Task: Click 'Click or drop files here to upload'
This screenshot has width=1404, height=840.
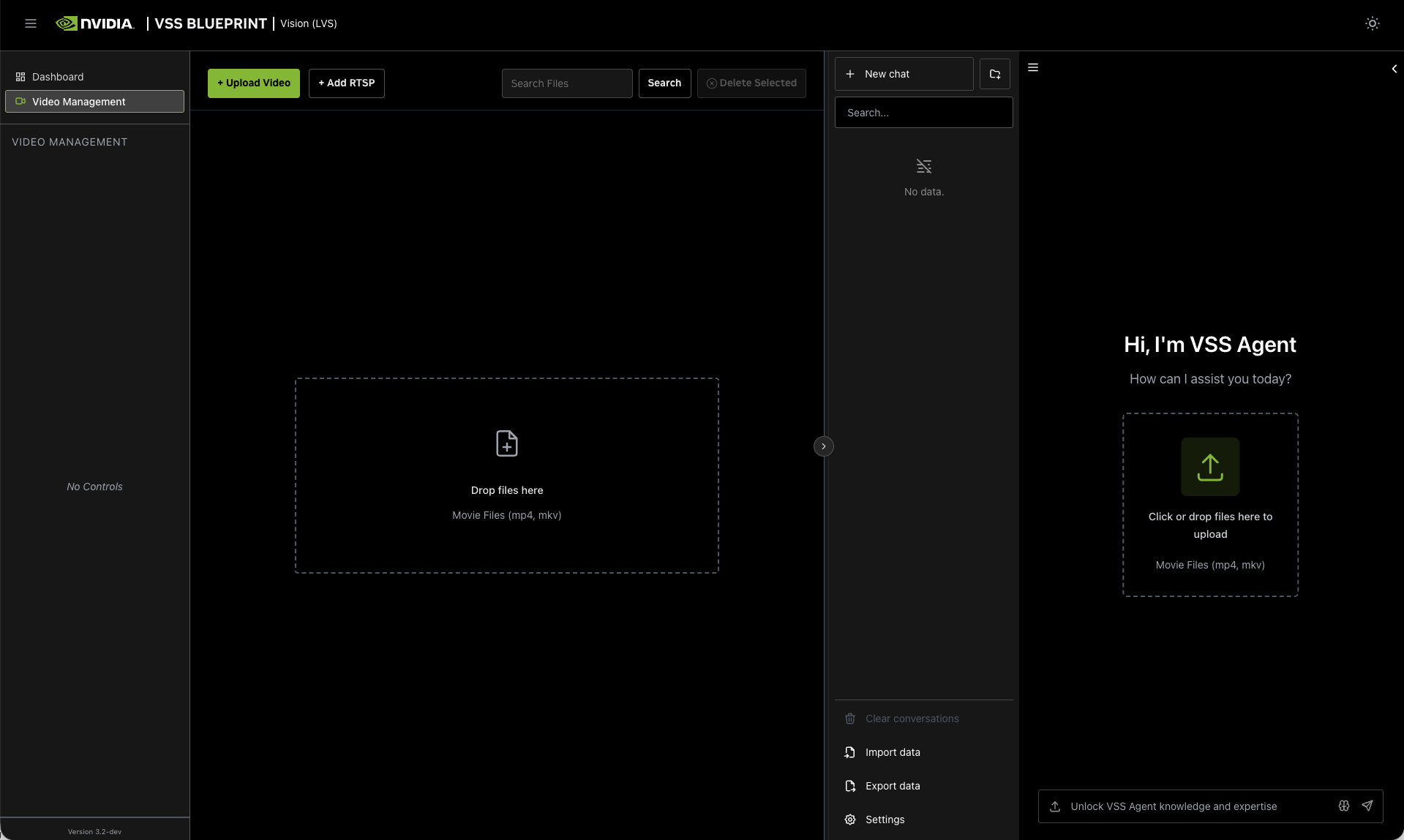Action: (x=1210, y=525)
